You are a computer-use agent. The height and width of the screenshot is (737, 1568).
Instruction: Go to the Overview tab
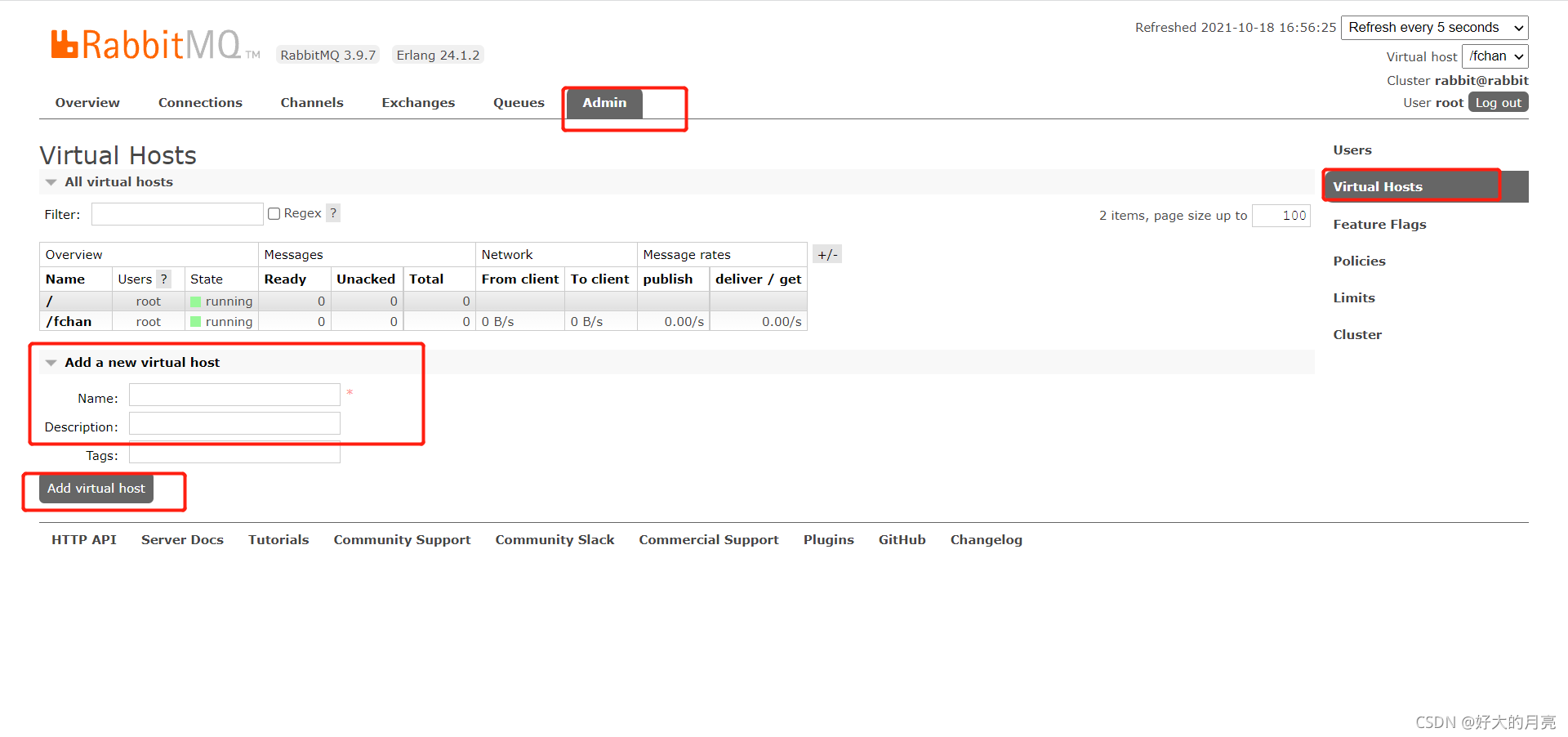coord(87,103)
